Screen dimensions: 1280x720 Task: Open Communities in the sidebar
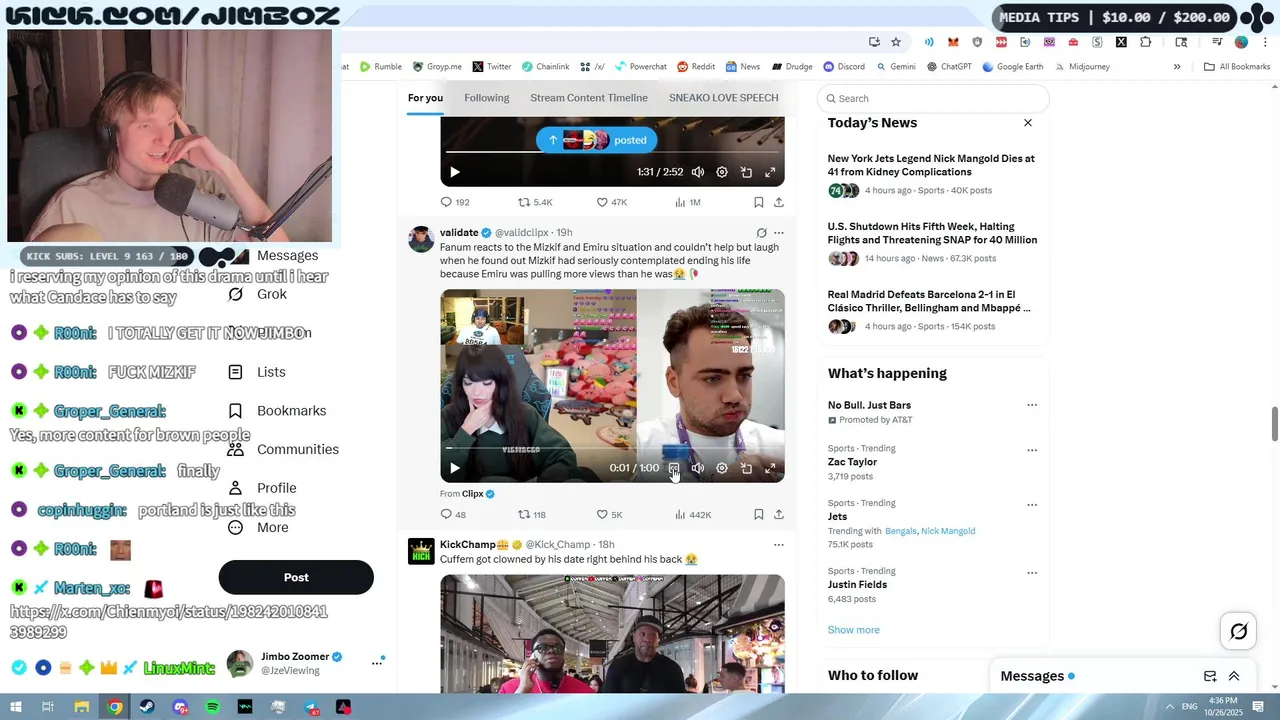point(283,450)
